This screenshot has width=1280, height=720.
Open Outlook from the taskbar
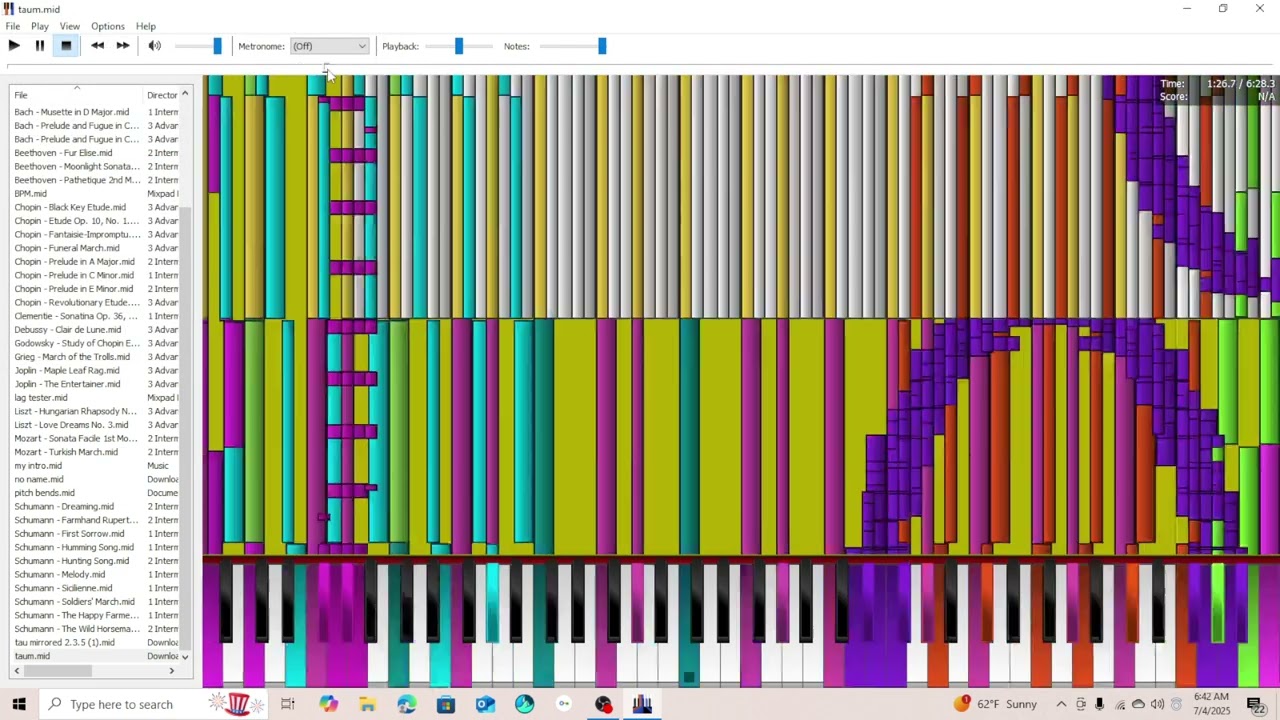click(485, 704)
